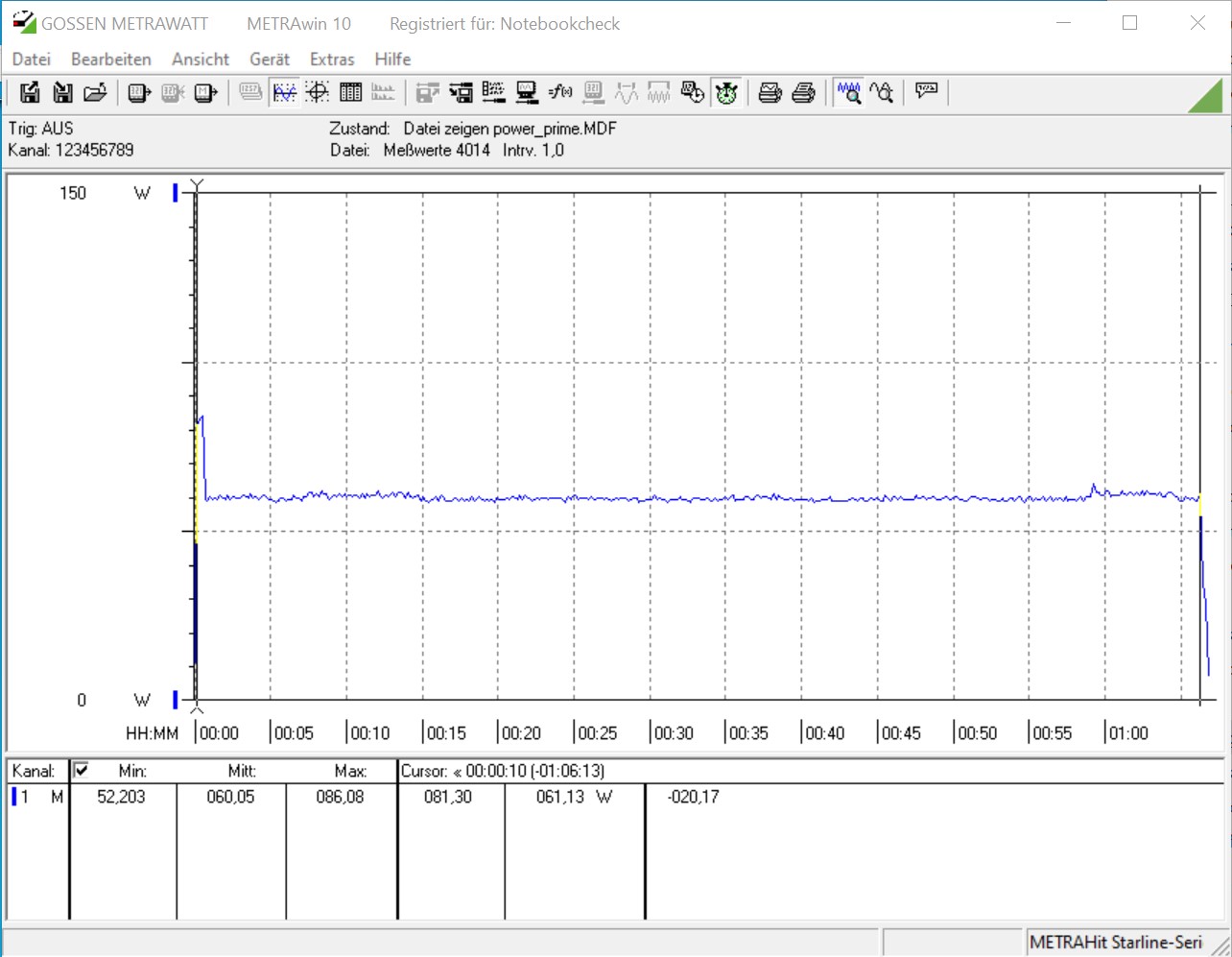Image resolution: width=1232 pixels, height=957 pixels.
Task: Click the 150 Y-axis label
Action: [73, 193]
